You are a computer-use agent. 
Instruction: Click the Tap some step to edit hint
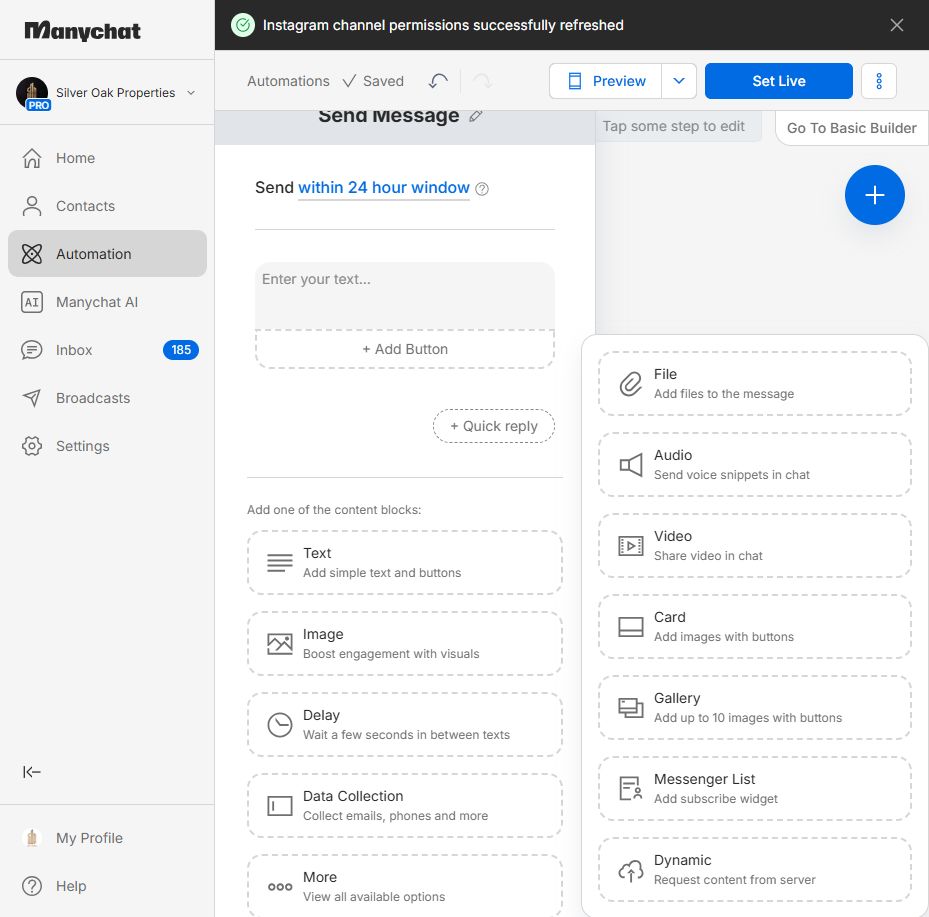pyautogui.click(x=674, y=126)
